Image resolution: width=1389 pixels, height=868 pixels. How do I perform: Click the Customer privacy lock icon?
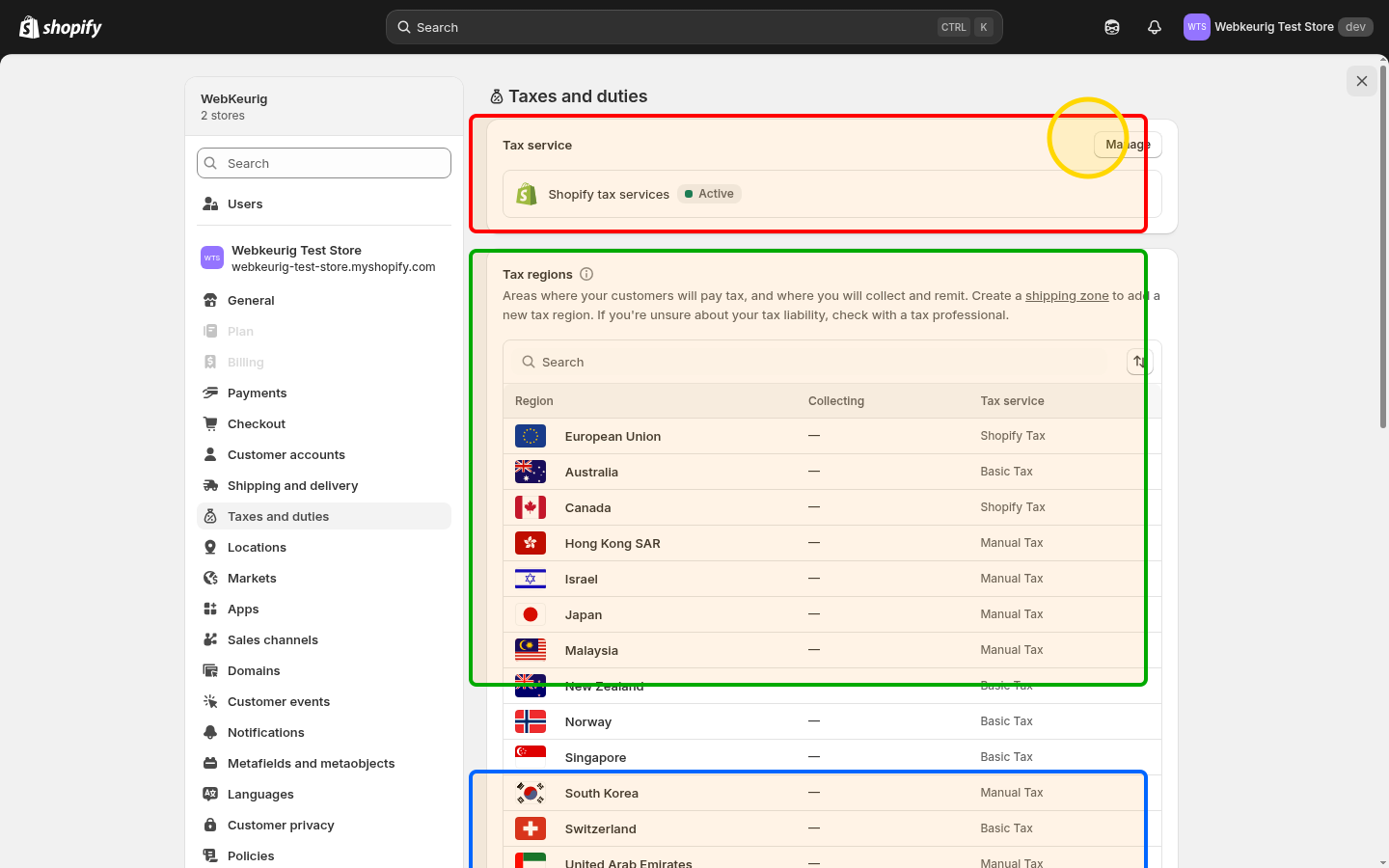[210, 825]
